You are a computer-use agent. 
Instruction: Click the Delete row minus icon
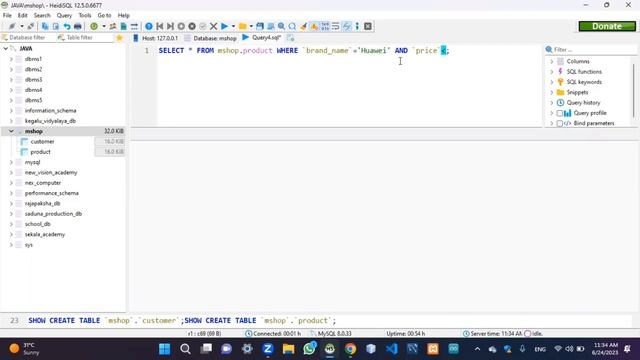pos(192,27)
